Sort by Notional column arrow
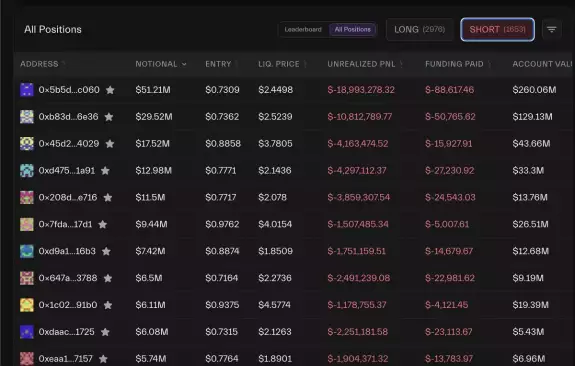The width and height of the screenshot is (575, 366). coord(184,64)
